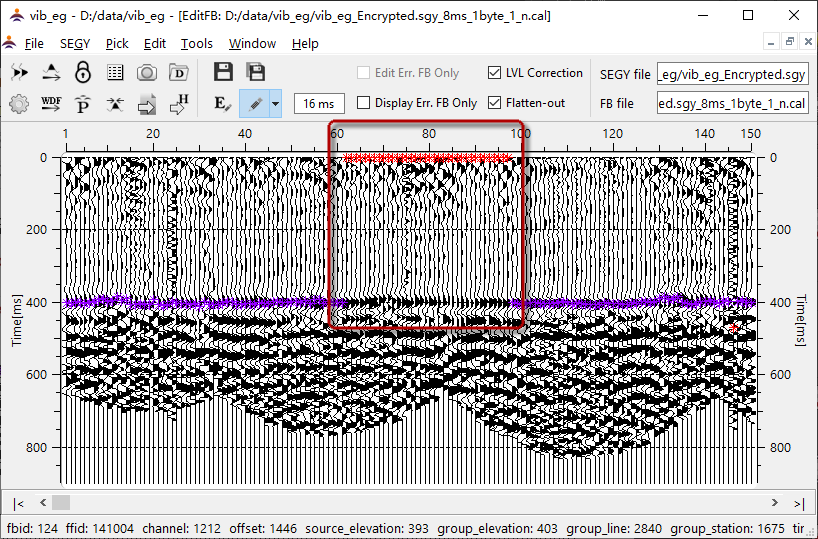
Task: Expand the pencil tool dropdown arrow
Action: tap(275, 104)
